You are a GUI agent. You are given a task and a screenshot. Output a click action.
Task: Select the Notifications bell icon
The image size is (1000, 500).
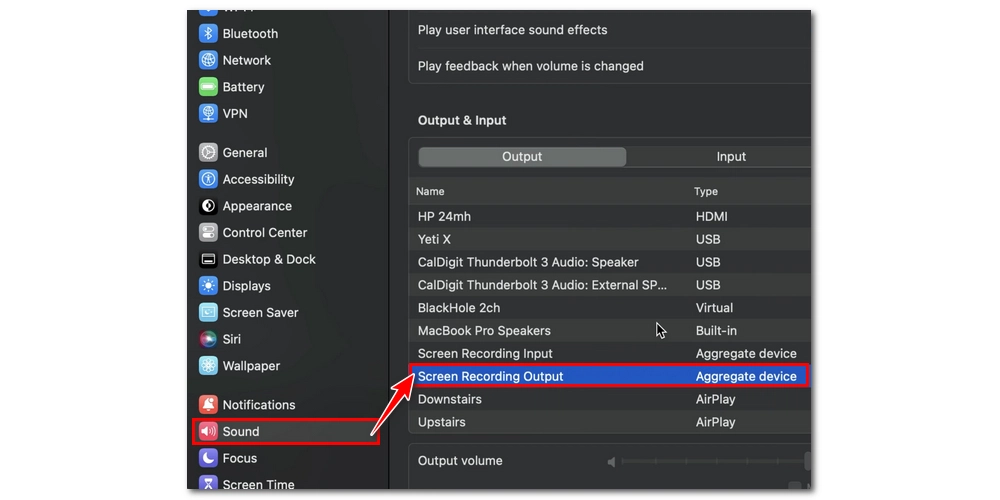208,405
